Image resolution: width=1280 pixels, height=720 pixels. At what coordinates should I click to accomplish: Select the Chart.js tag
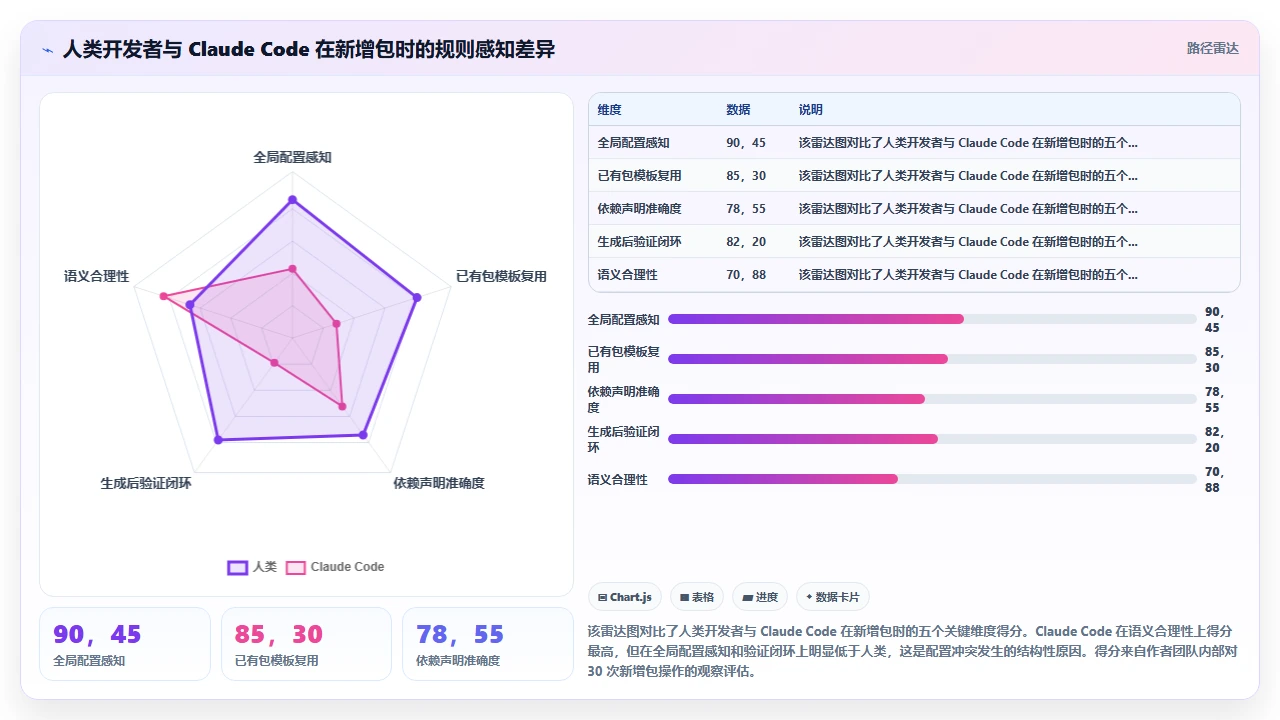[x=625, y=597]
